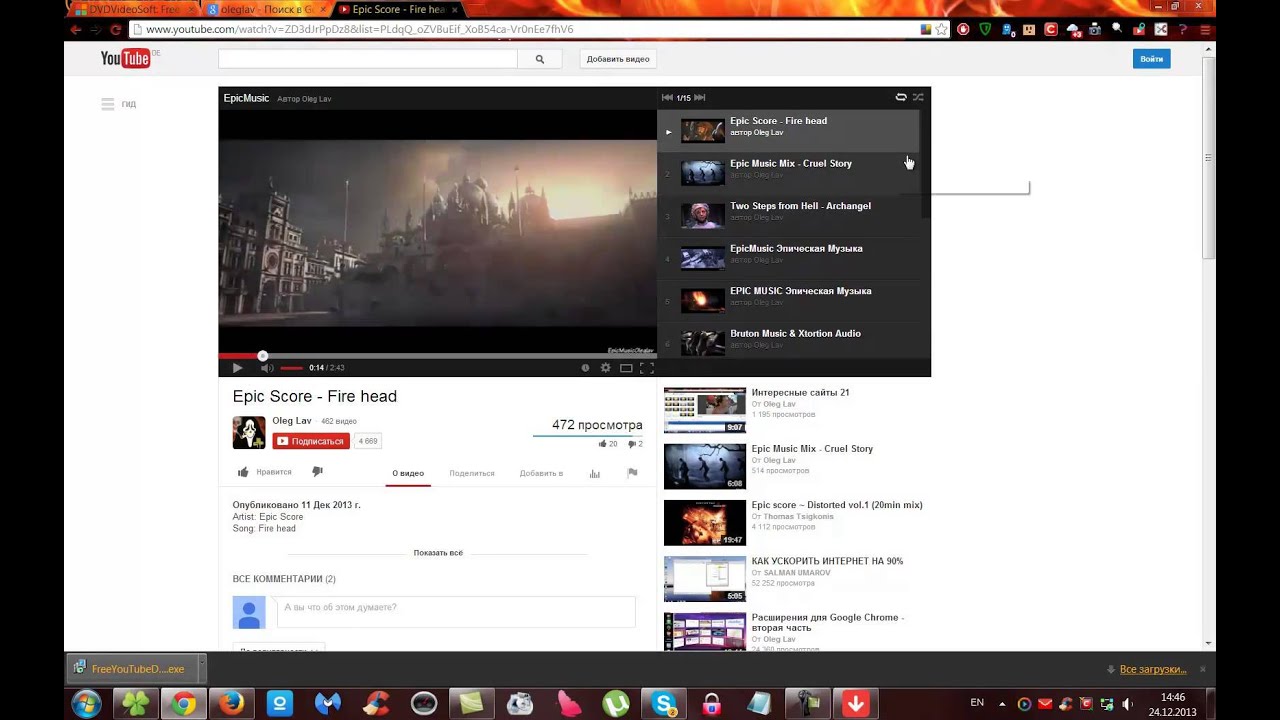The height and width of the screenshot is (720, 1280).
Task: Adjust the red volume slider
Action: (x=291, y=368)
